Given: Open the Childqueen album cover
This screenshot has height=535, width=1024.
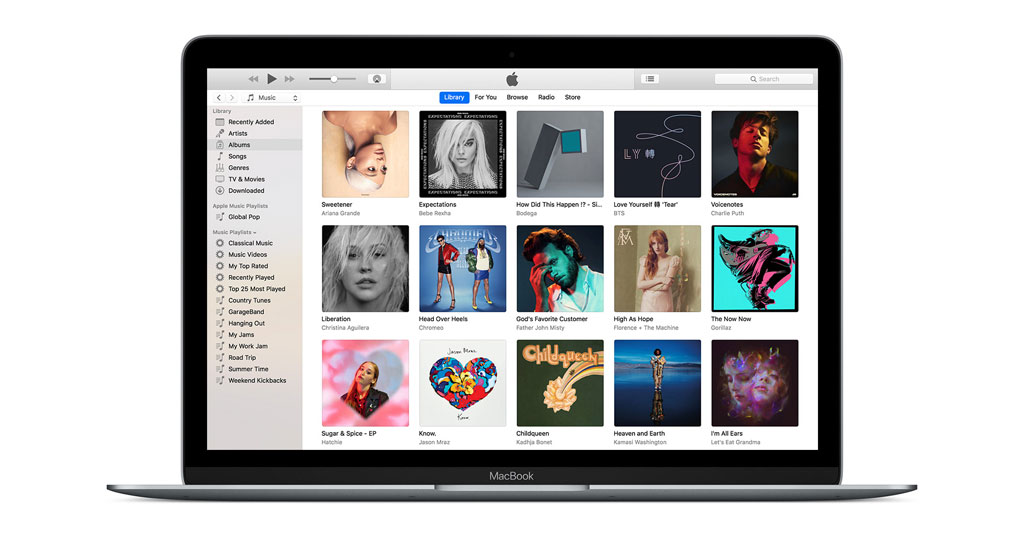Looking at the screenshot, I should [x=560, y=383].
